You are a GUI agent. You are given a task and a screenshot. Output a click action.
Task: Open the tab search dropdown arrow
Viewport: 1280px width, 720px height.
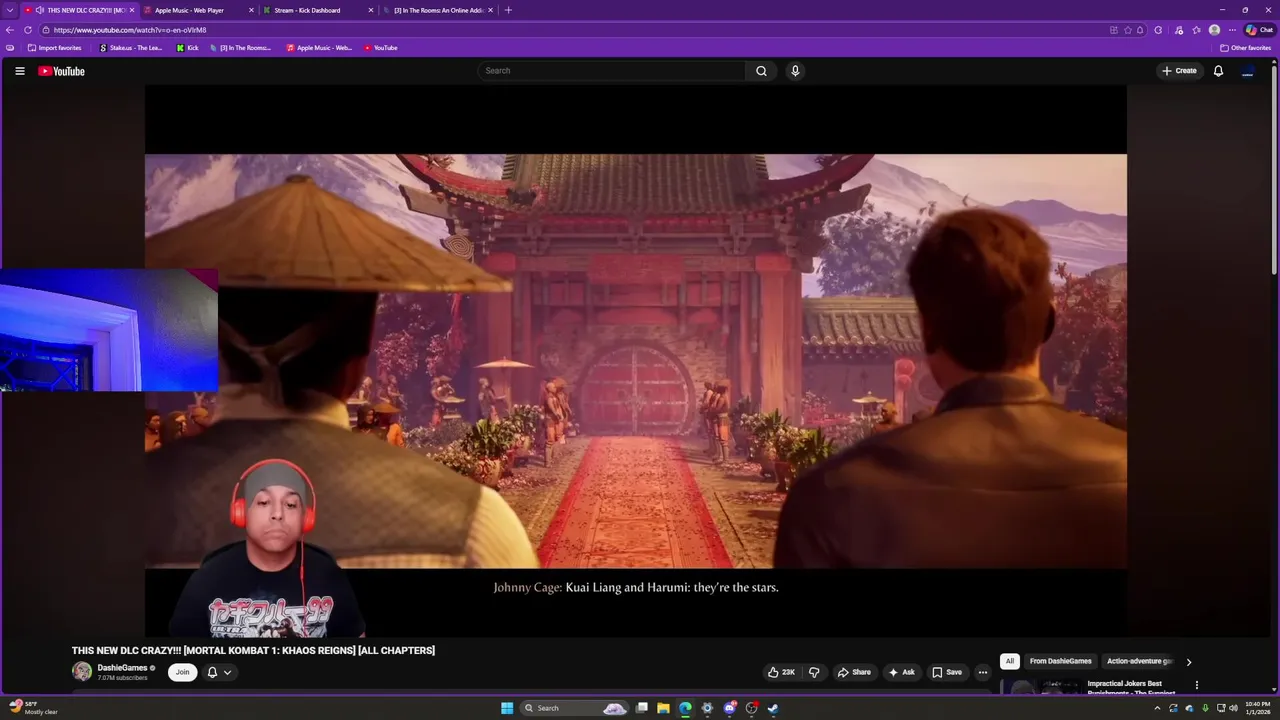[x=10, y=10]
